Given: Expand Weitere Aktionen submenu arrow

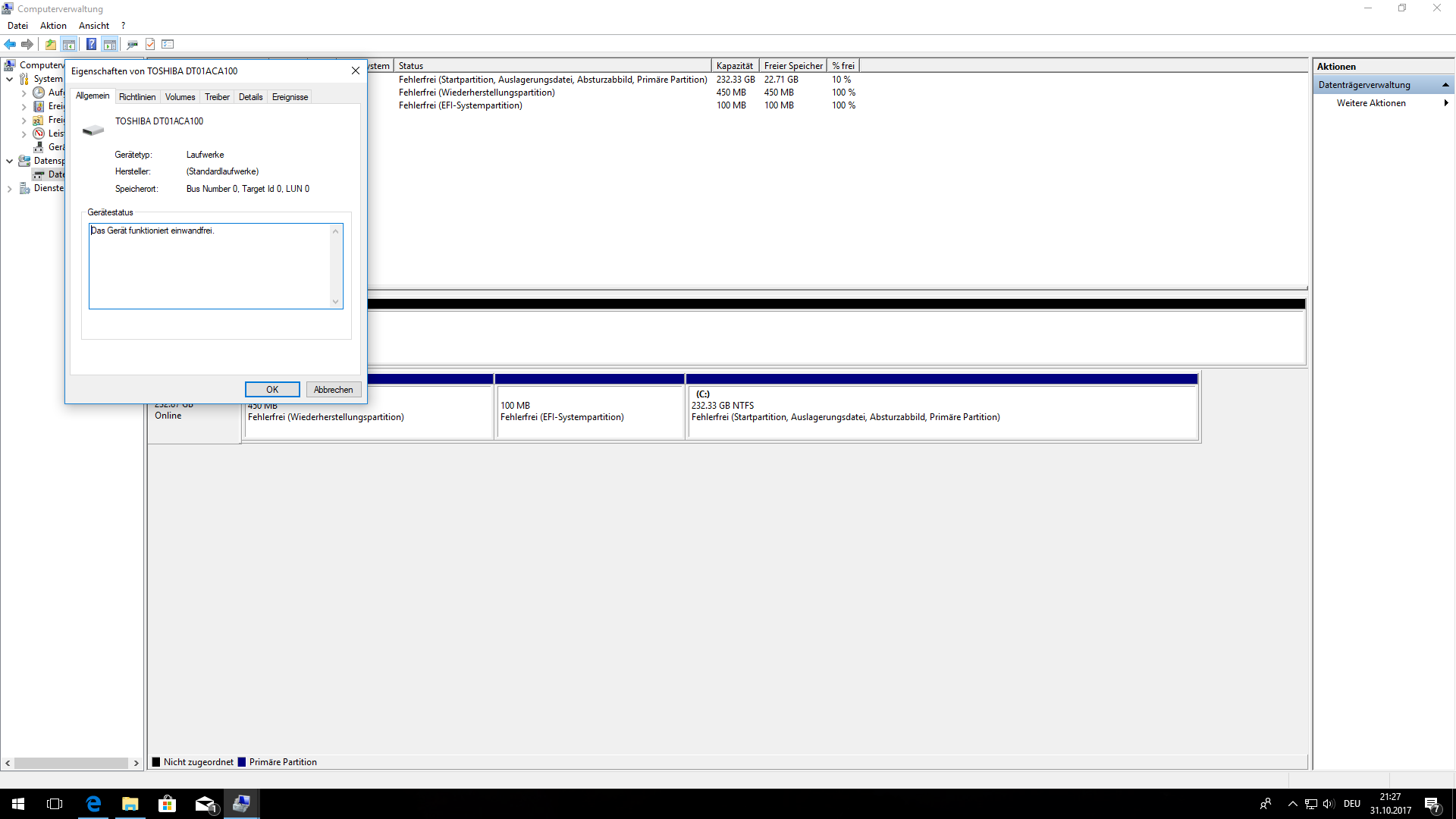Looking at the screenshot, I should pos(1445,103).
